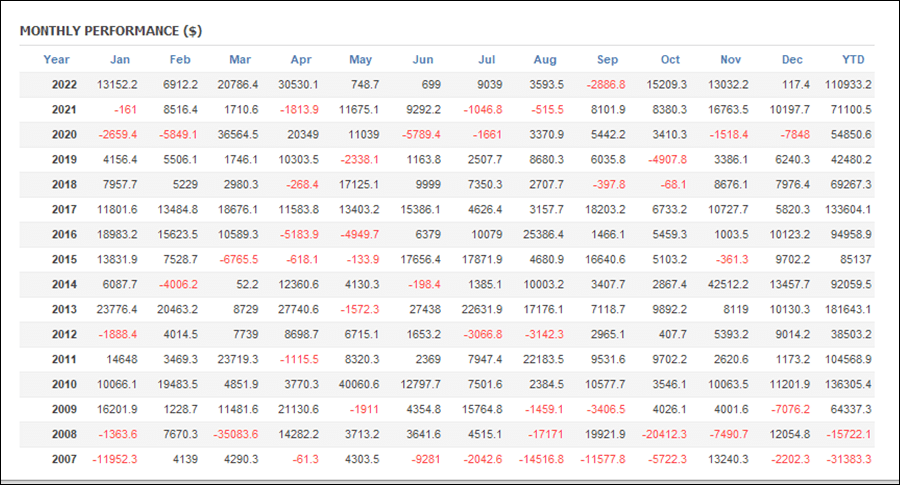Select the 2016 August value 25386.4

coord(544,234)
